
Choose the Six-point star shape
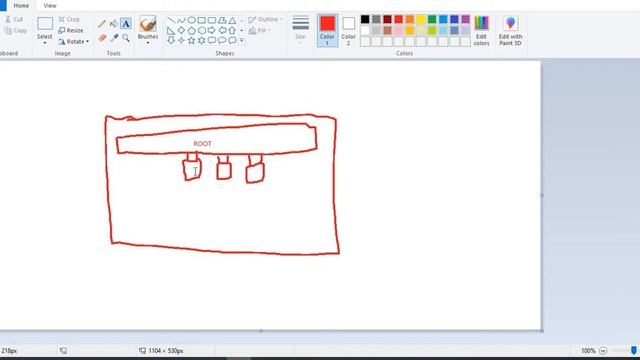pyautogui.click(x=202, y=40)
